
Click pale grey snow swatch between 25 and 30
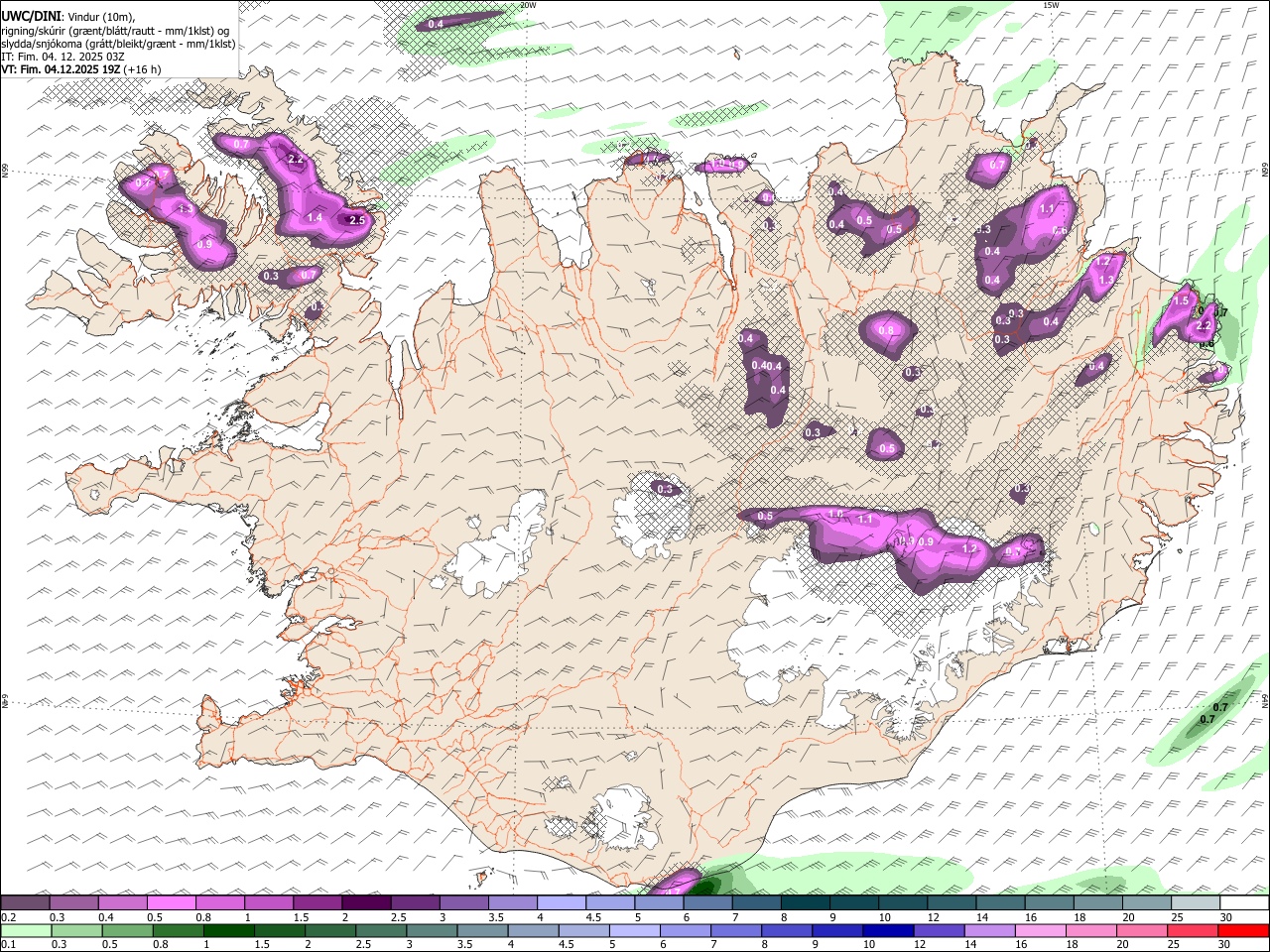tap(1196, 902)
